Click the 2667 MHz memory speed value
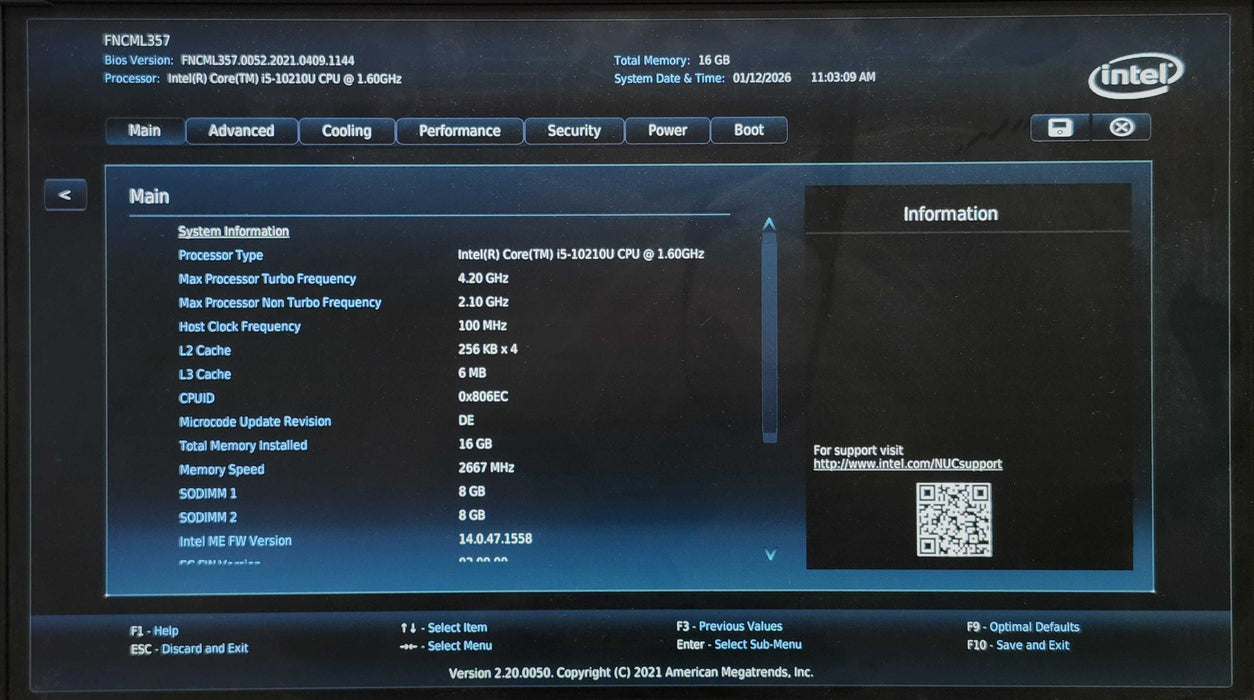Viewport: 1254px width, 700px height. [x=486, y=467]
